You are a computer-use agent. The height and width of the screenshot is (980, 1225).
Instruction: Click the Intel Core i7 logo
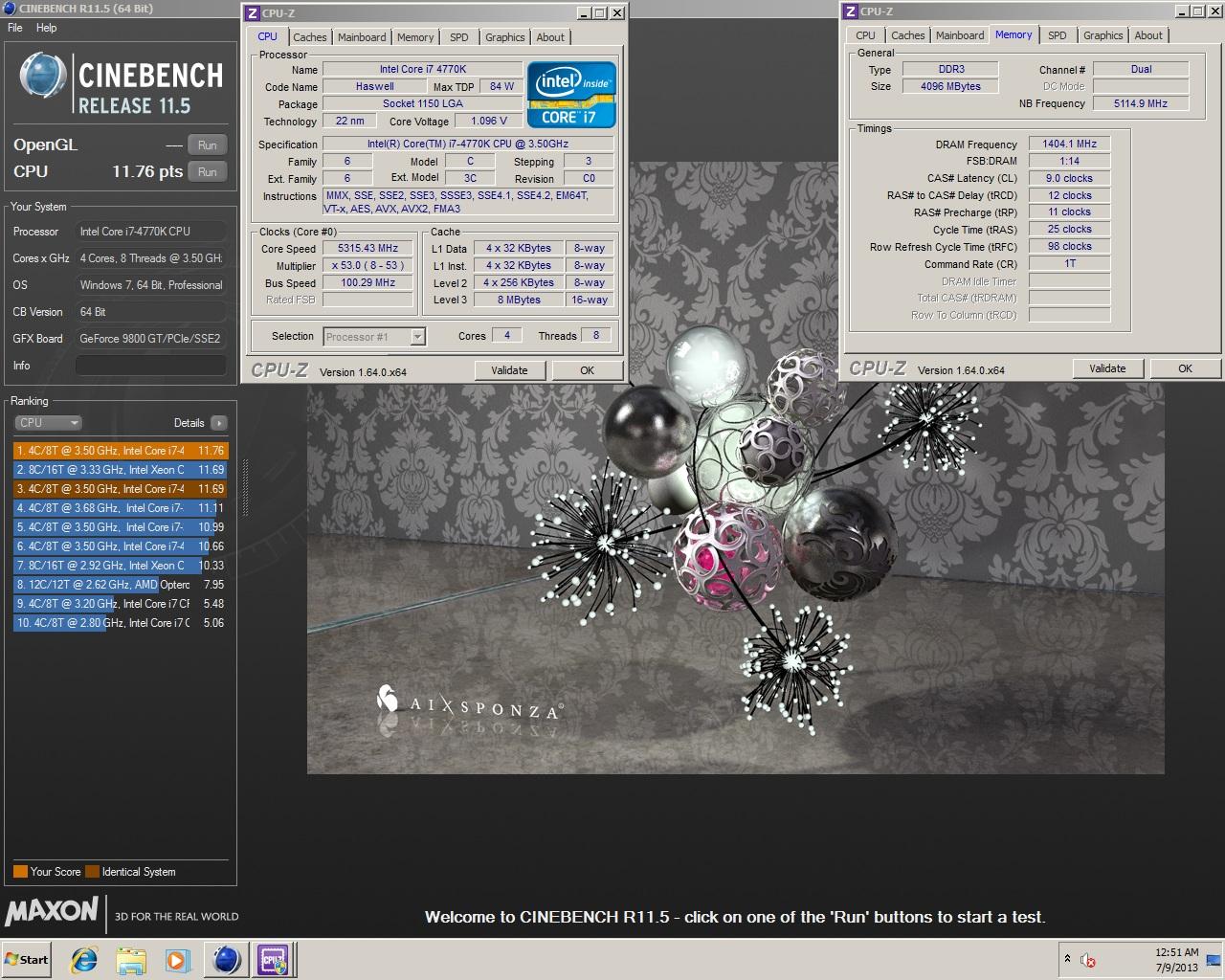coord(571,95)
